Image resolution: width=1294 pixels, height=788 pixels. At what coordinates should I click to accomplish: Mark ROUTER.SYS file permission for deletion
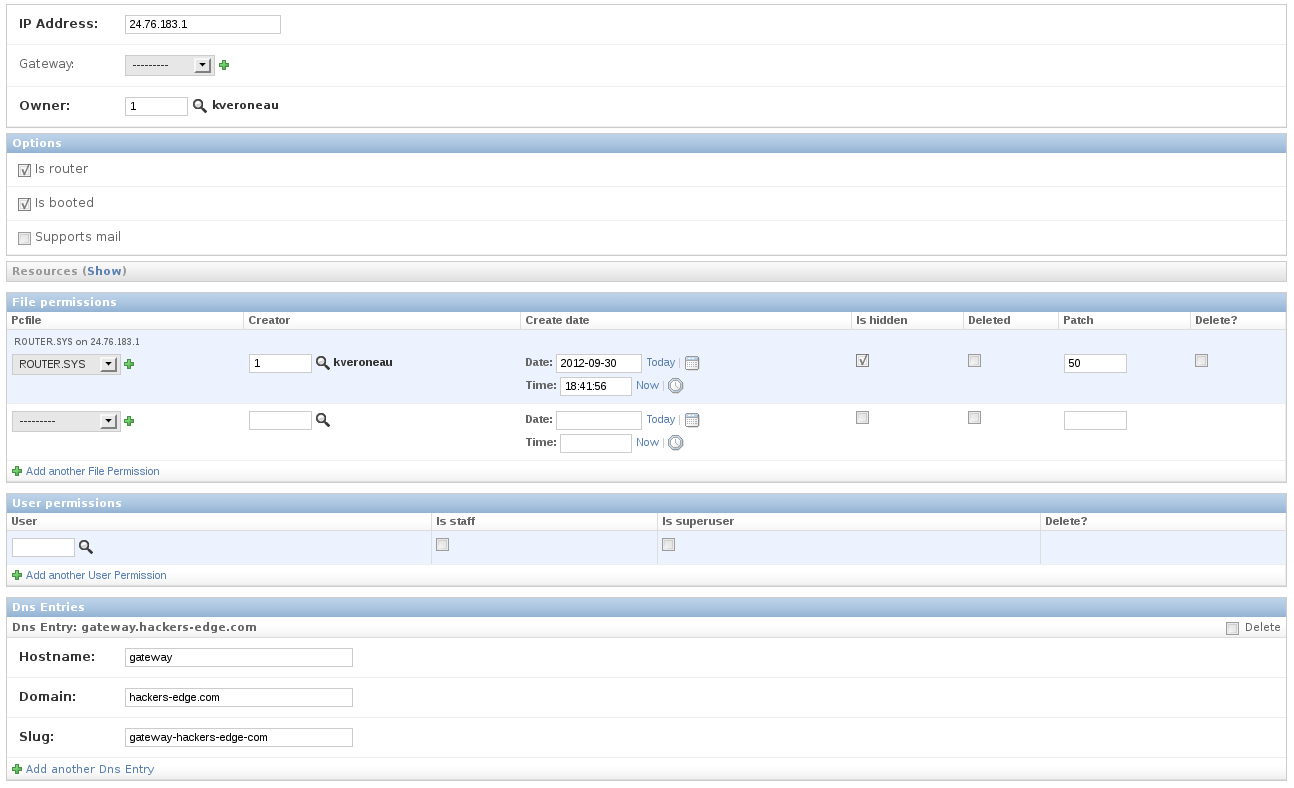pos(1201,361)
